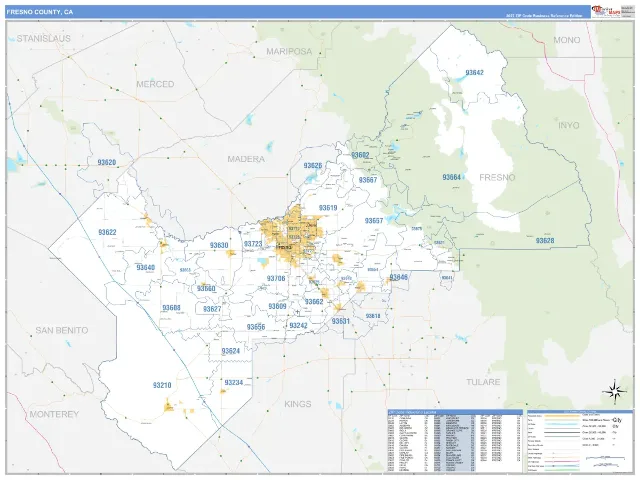Image resolution: width=640 pixels, height=480 pixels.
Task: Click ZIP code label 93618
Action: tap(373, 316)
